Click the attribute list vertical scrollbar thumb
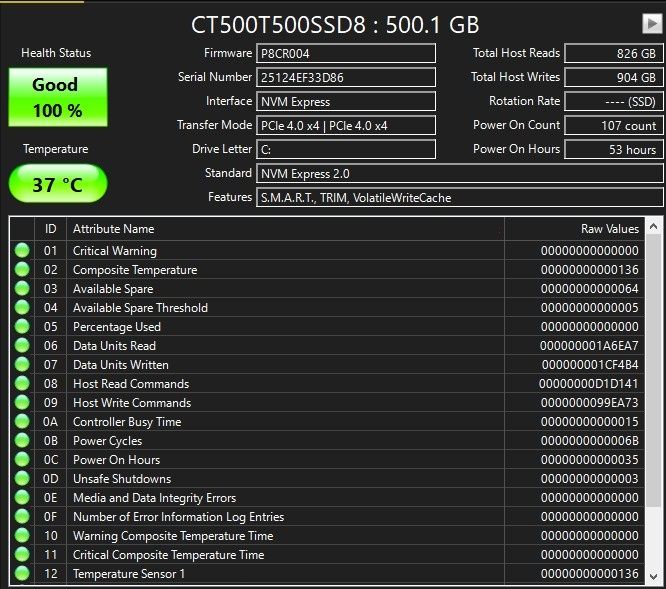The width and height of the screenshot is (666, 589). 654,370
